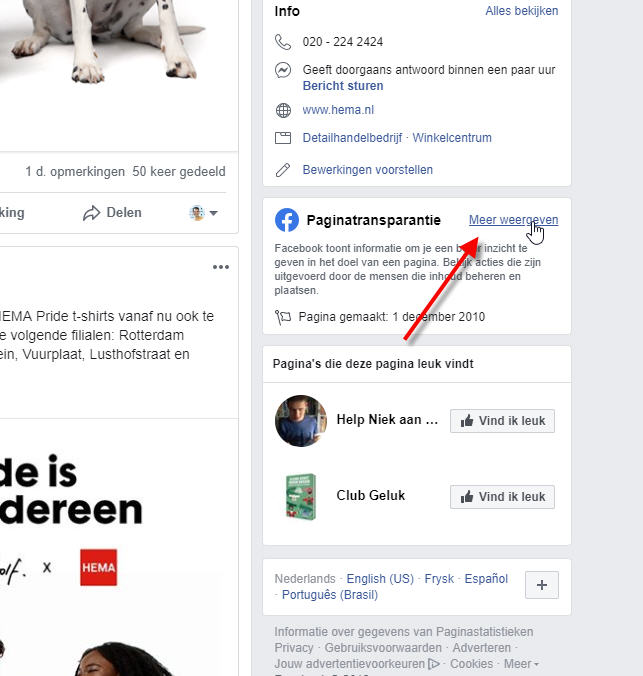Expand the Meer footer dropdown
The width and height of the screenshot is (643, 676).
tap(521, 664)
